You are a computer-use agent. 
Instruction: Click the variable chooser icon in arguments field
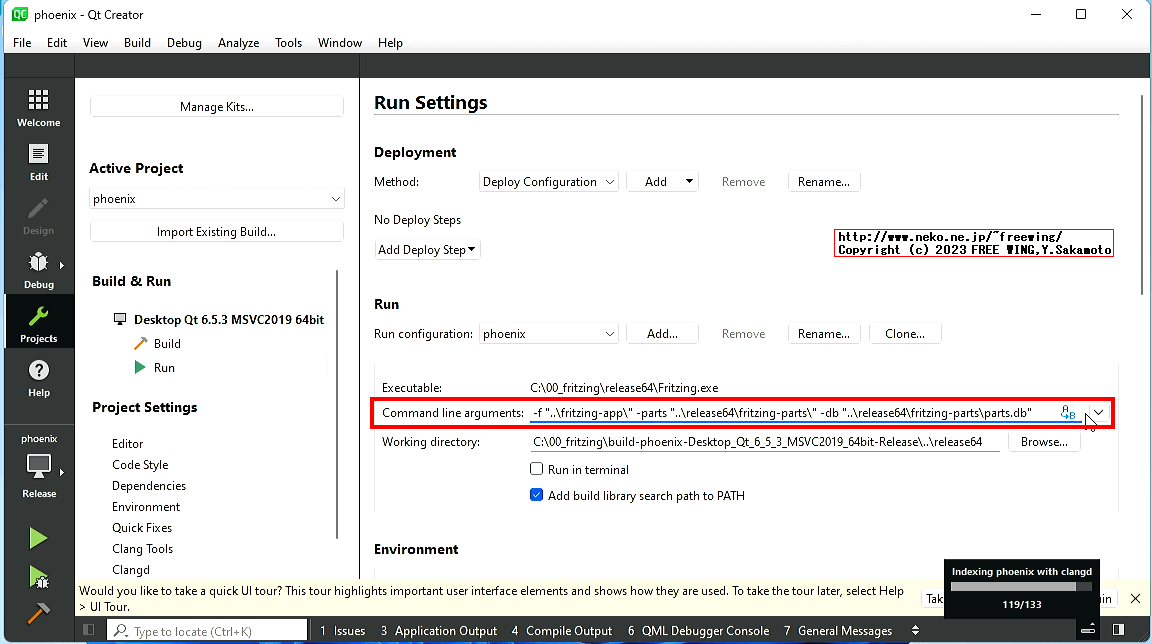click(x=1068, y=413)
